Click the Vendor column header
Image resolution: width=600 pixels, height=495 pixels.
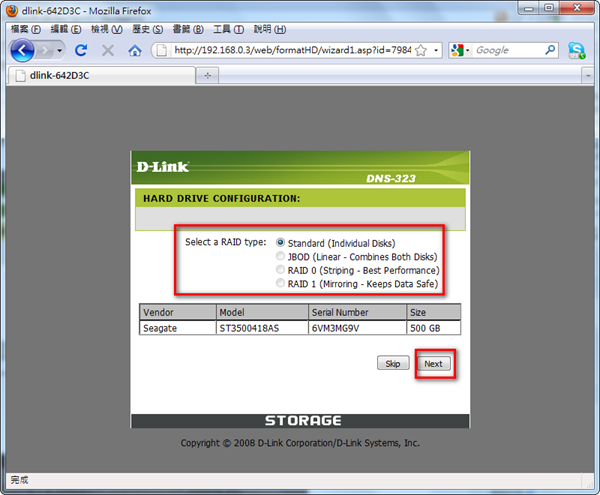pos(178,312)
